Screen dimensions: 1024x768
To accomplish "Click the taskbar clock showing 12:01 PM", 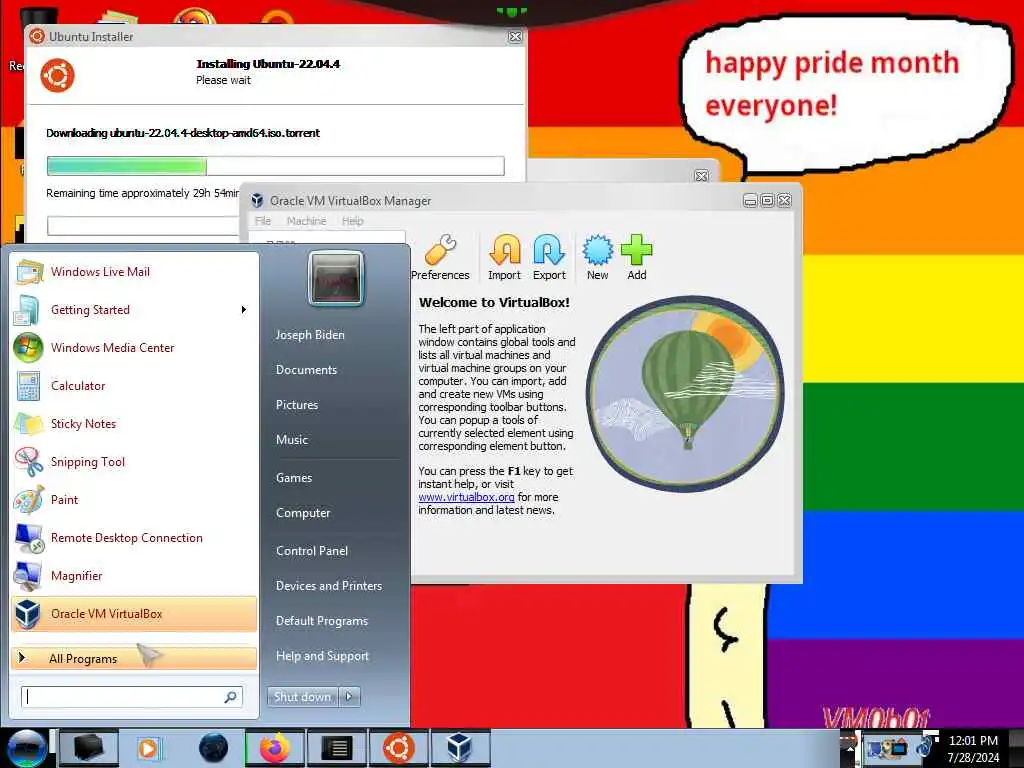I will click(974, 748).
